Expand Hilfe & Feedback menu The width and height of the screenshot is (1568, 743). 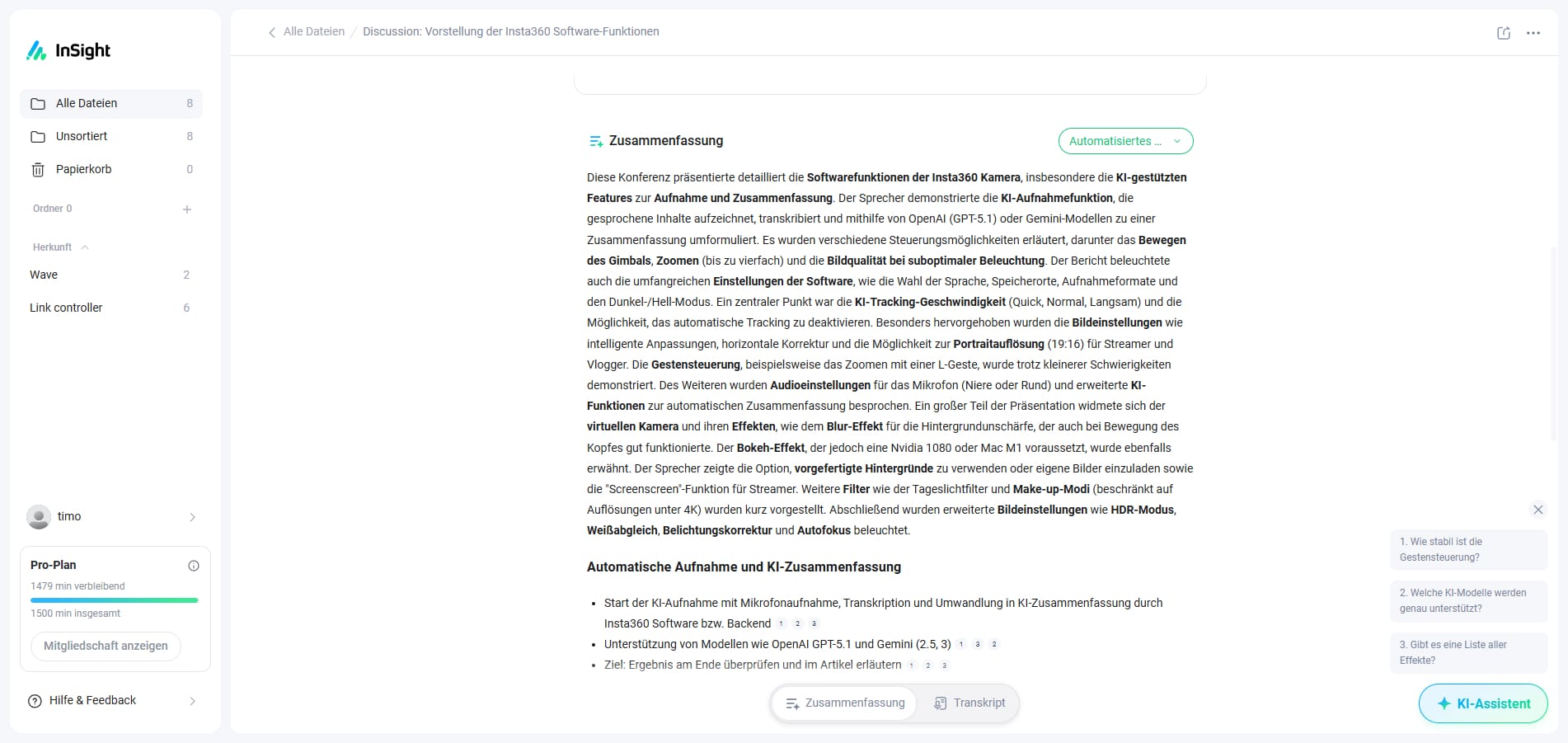[x=192, y=701]
